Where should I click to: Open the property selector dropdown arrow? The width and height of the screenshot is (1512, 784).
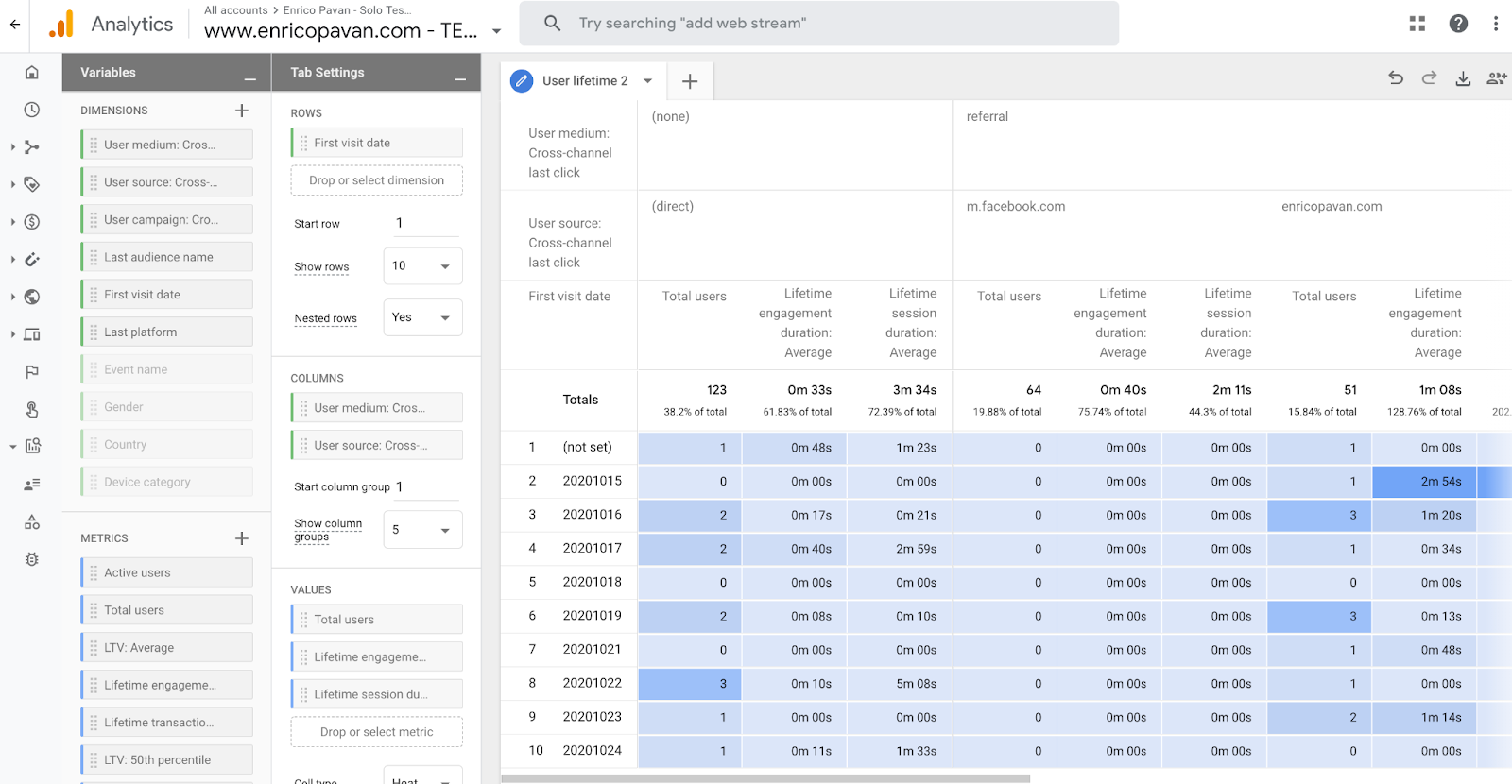coord(497,31)
